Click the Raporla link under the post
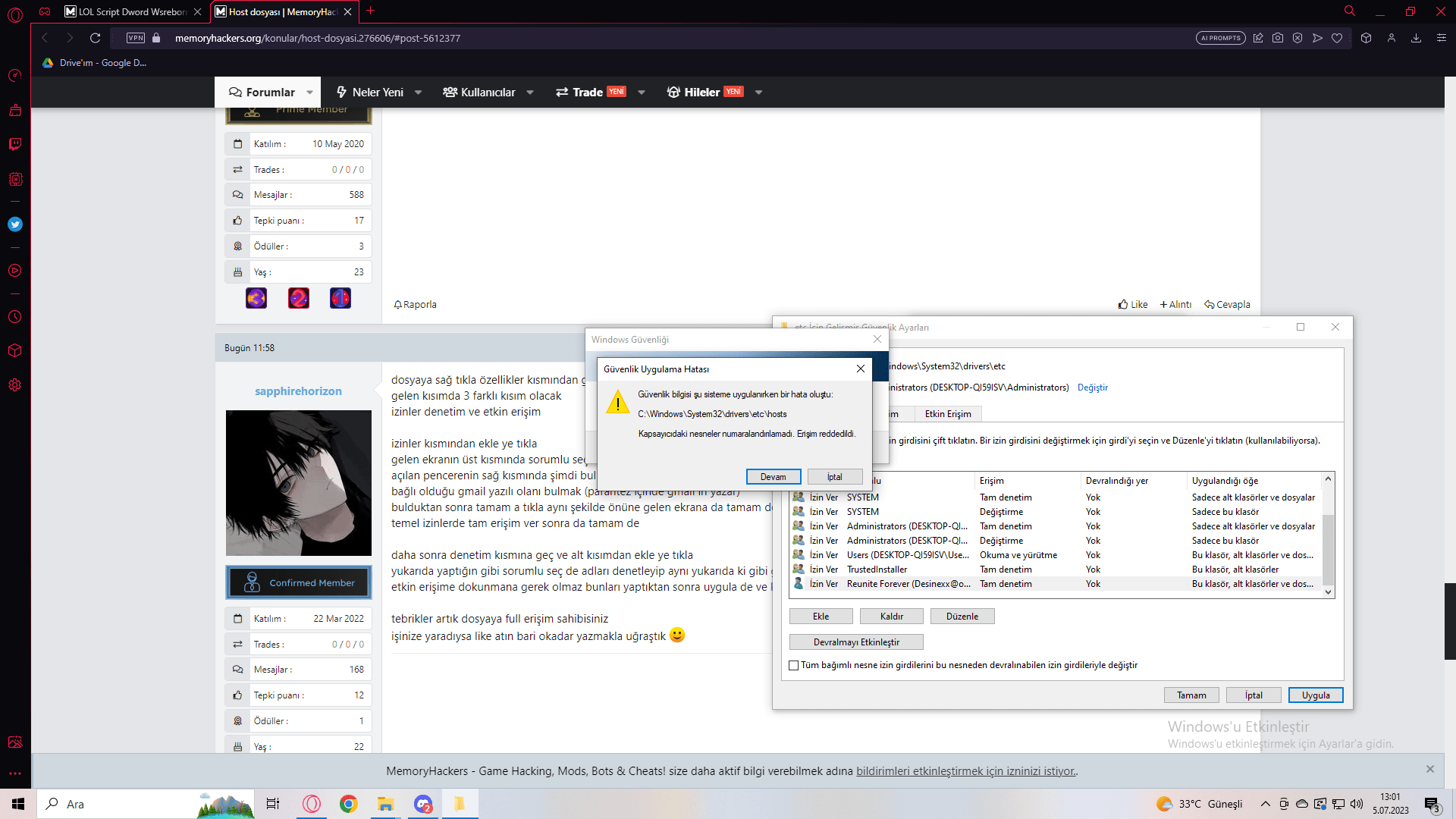1456x819 pixels. click(x=415, y=305)
